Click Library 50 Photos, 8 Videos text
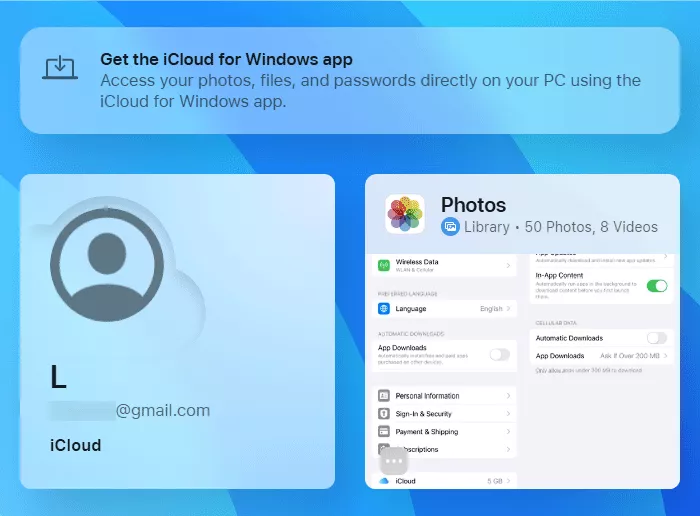This screenshot has height=516, width=700. tap(561, 227)
